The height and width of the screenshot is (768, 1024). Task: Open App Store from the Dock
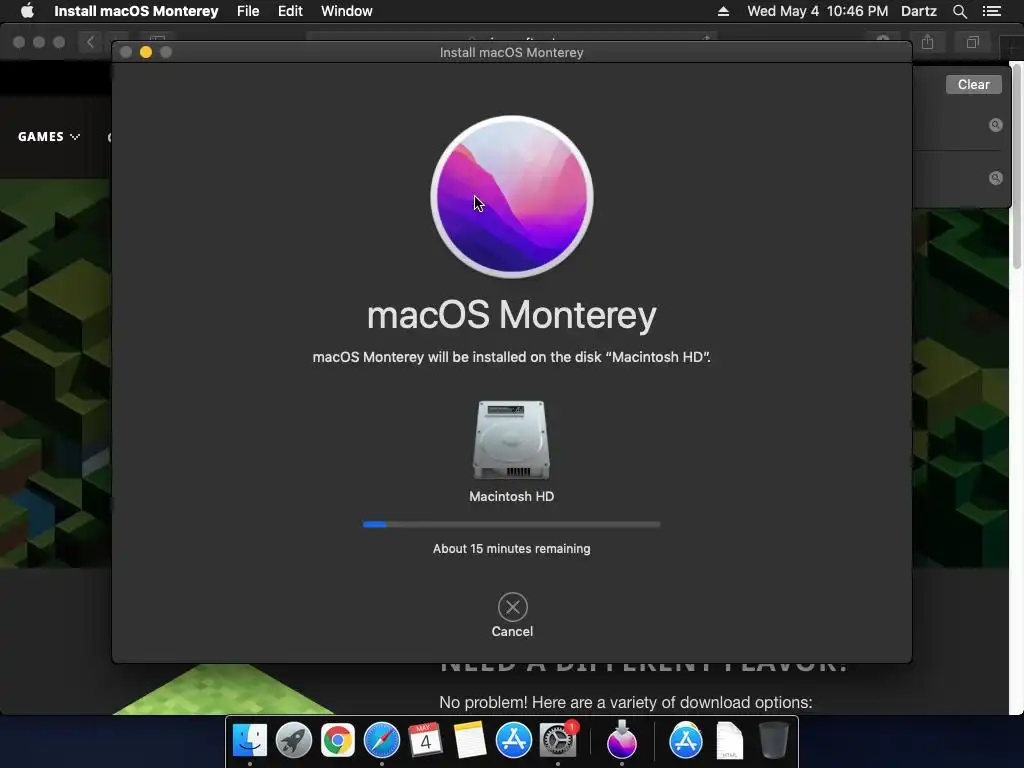click(x=513, y=741)
